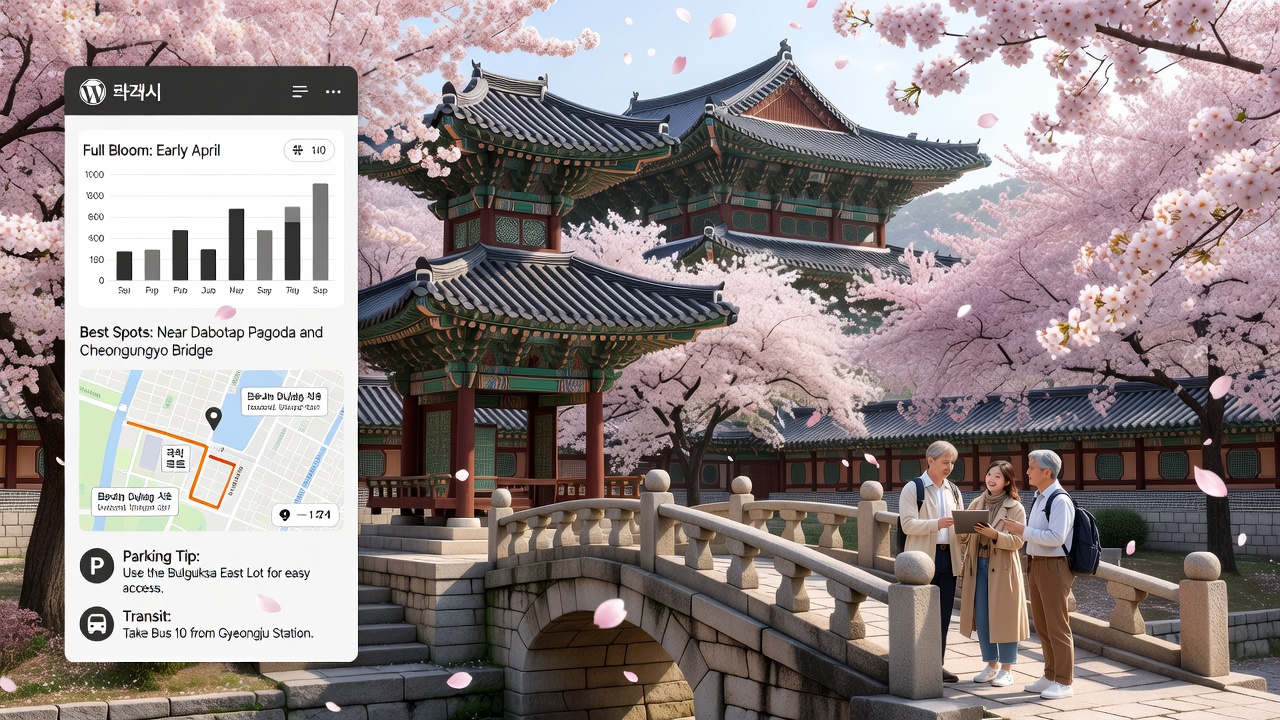Click the distance badge at the map's corner

point(305,515)
